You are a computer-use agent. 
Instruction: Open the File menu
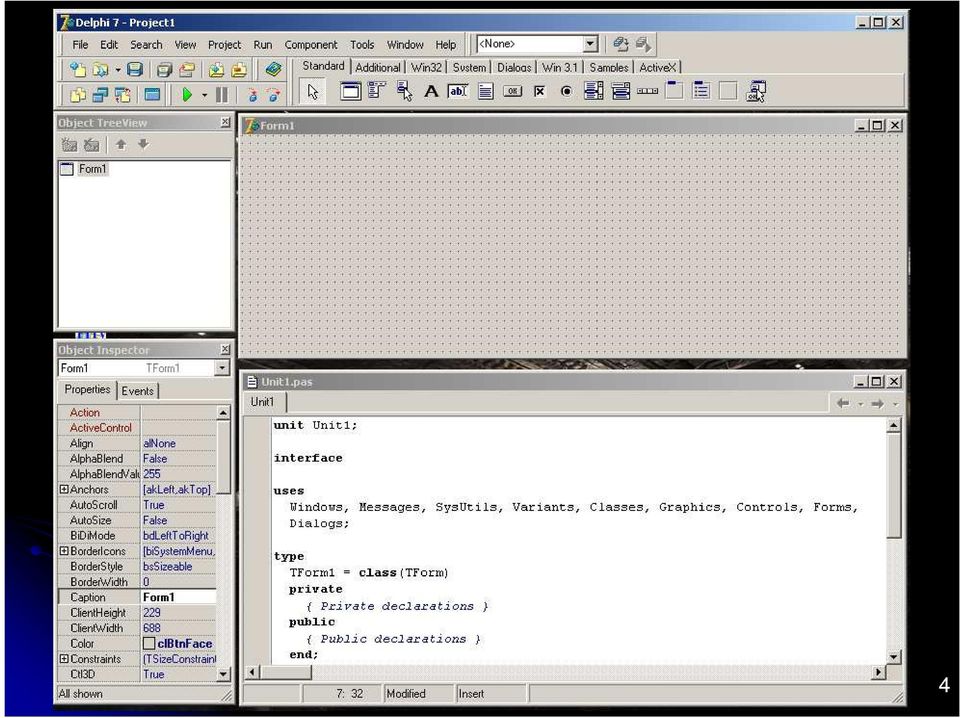[80, 45]
